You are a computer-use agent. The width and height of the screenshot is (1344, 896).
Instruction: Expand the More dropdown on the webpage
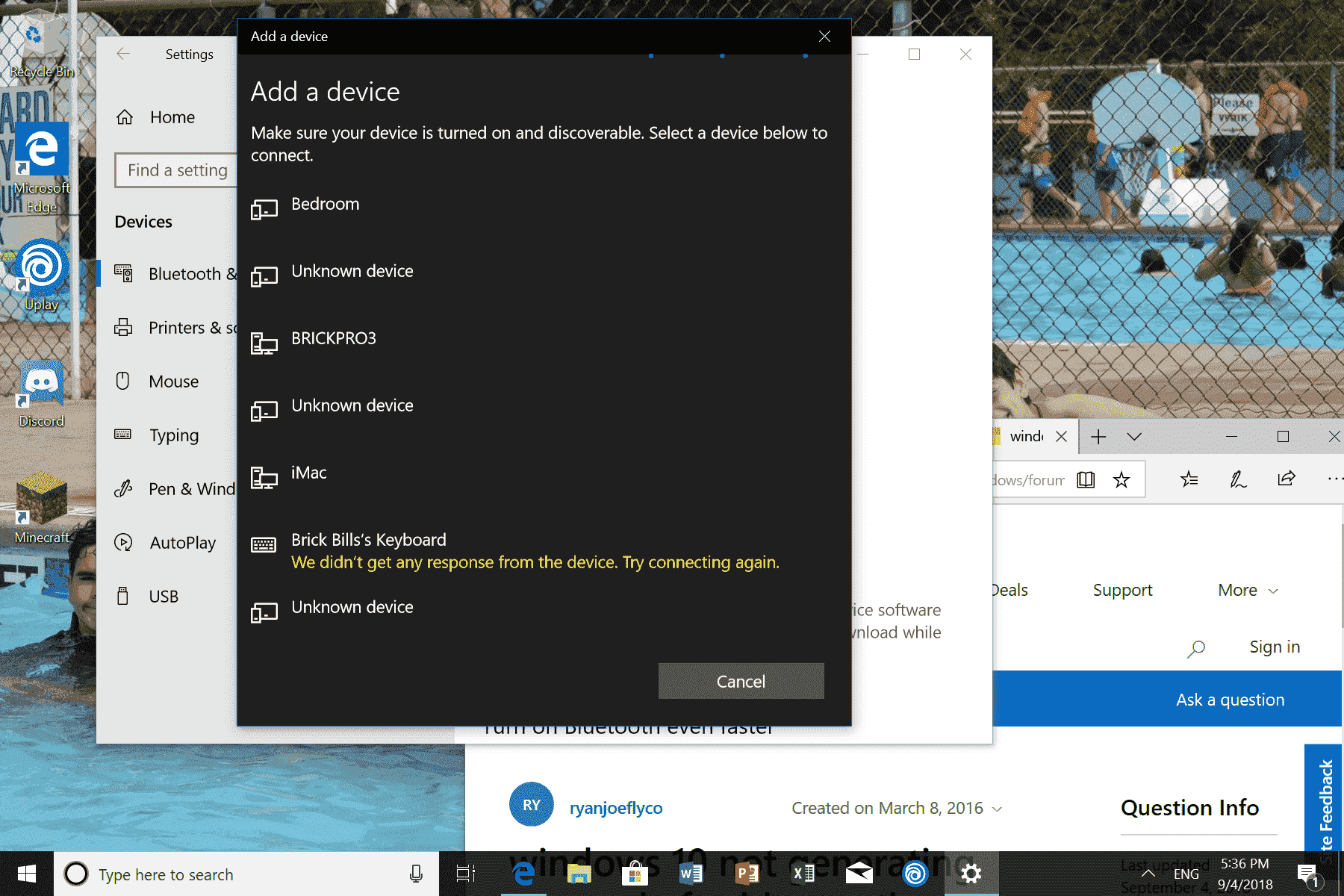tap(1248, 590)
